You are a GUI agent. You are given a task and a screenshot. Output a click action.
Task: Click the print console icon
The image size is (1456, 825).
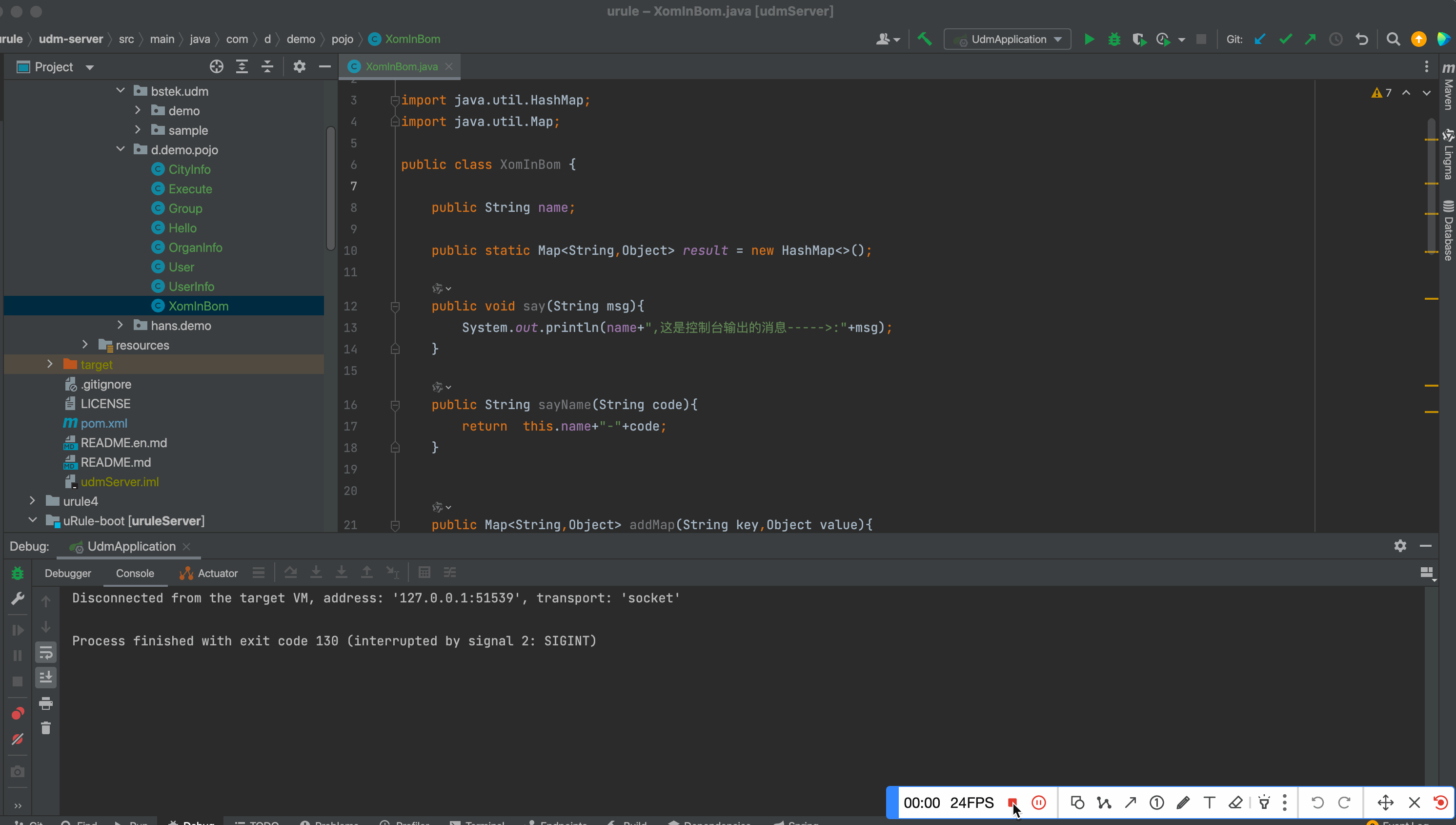point(46,703)
